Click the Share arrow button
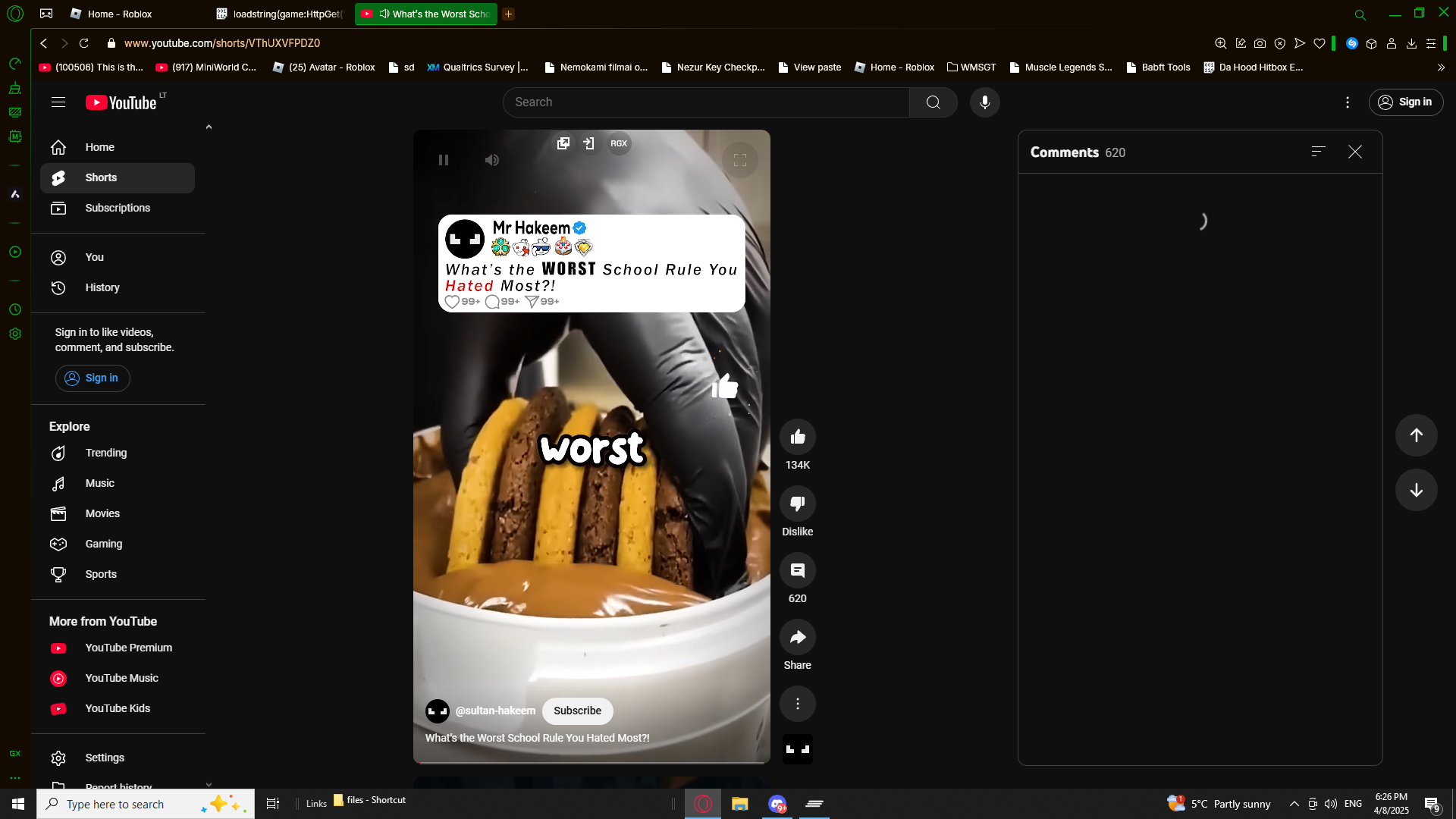 pyautogui.click(x=797, y=637)
